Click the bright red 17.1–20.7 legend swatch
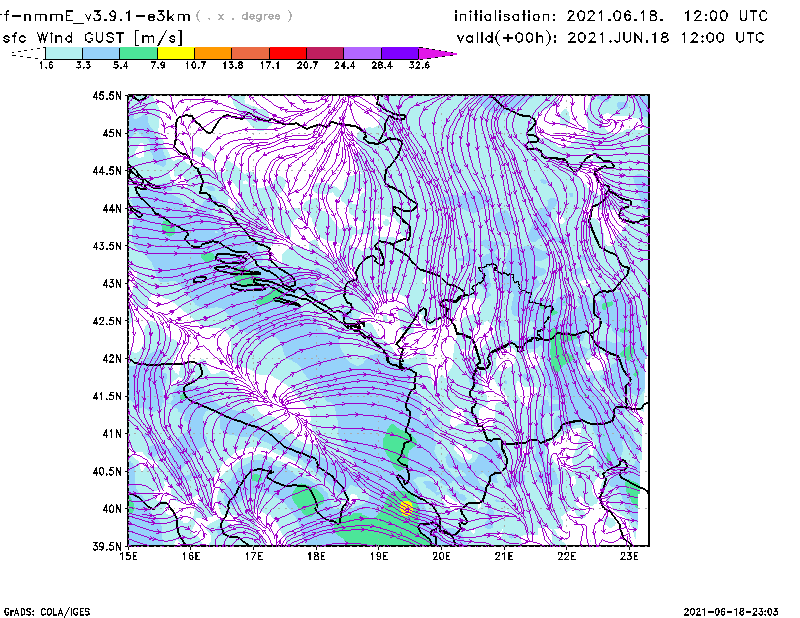The image size is (800, 618). pos(288,53)
